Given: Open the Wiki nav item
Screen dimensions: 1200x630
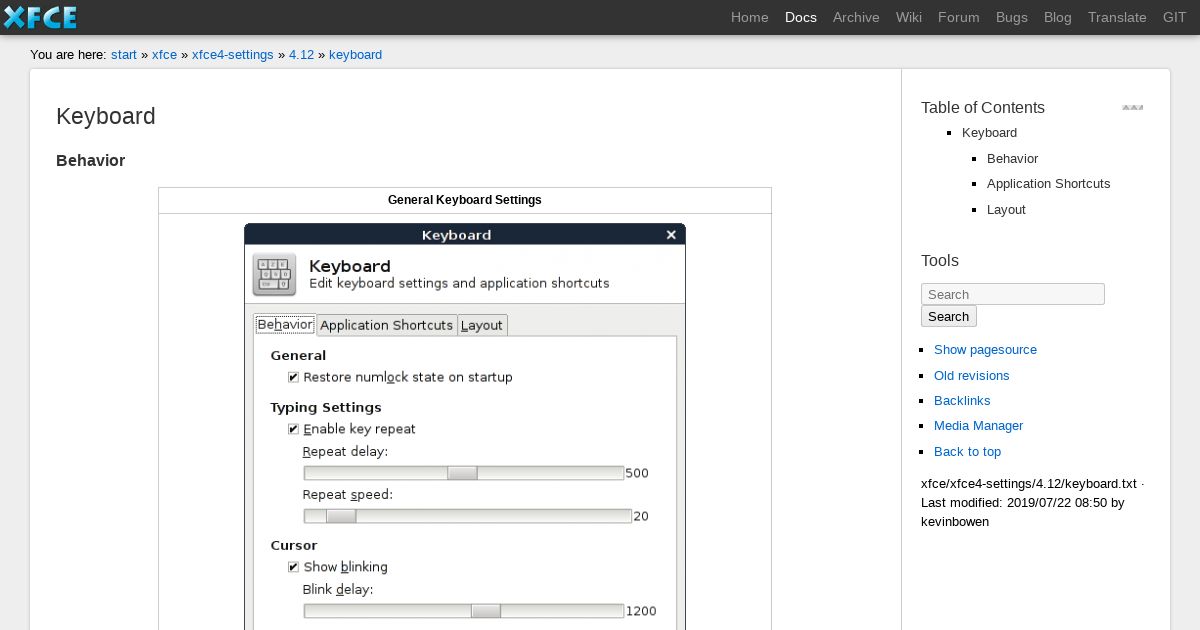Looking at the screenshot, I should (909, 17).
